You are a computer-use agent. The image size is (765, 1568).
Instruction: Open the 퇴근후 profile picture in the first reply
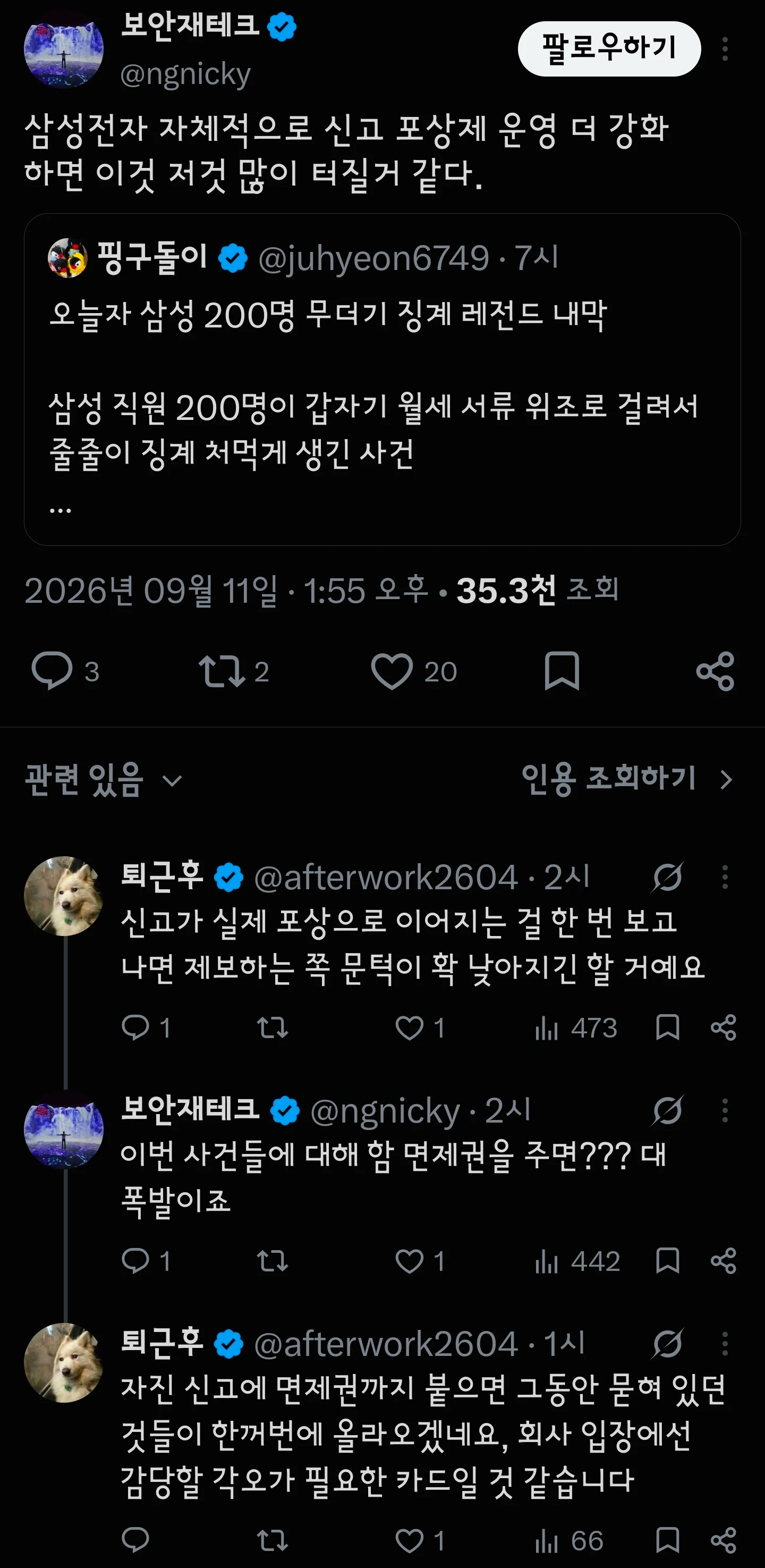coord(63,896)
